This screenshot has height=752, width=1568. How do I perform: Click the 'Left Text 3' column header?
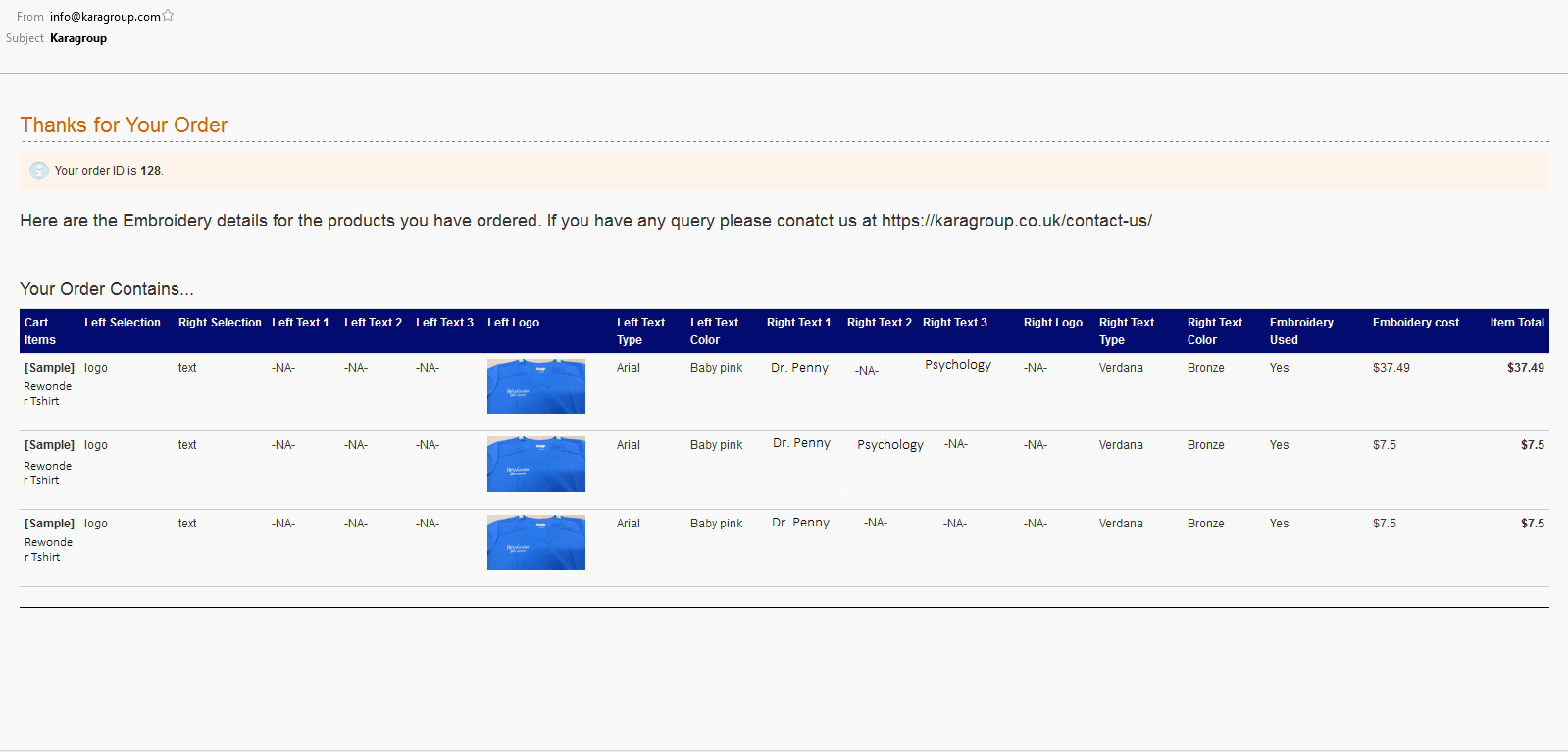[x=444, y=323]
